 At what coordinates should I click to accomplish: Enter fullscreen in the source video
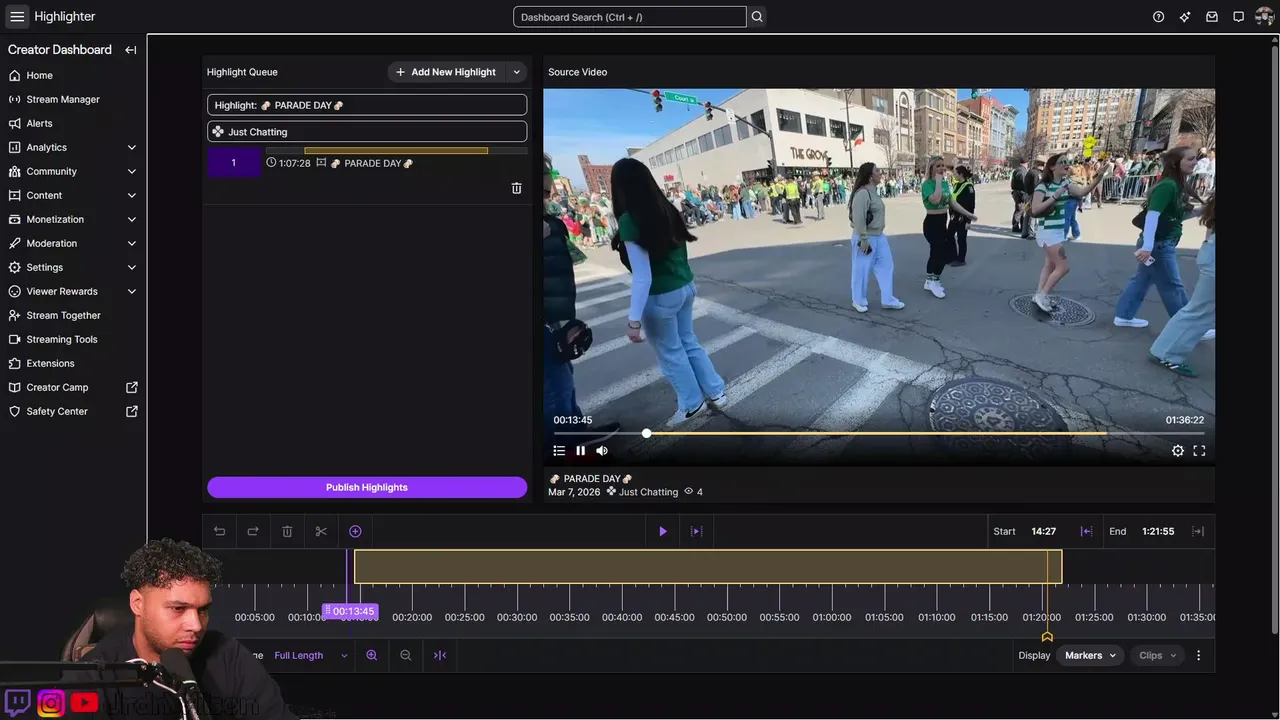pos(1199,451)
